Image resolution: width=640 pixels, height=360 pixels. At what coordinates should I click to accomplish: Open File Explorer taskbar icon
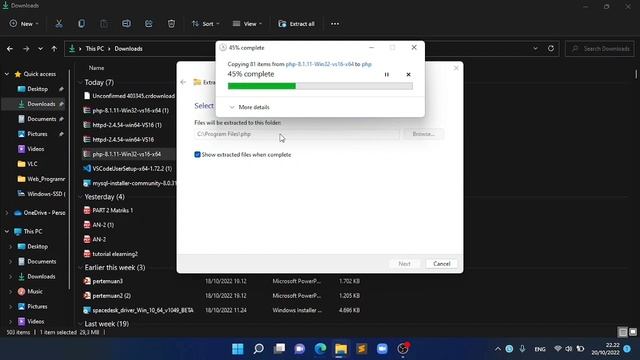(x=341, y=349)
